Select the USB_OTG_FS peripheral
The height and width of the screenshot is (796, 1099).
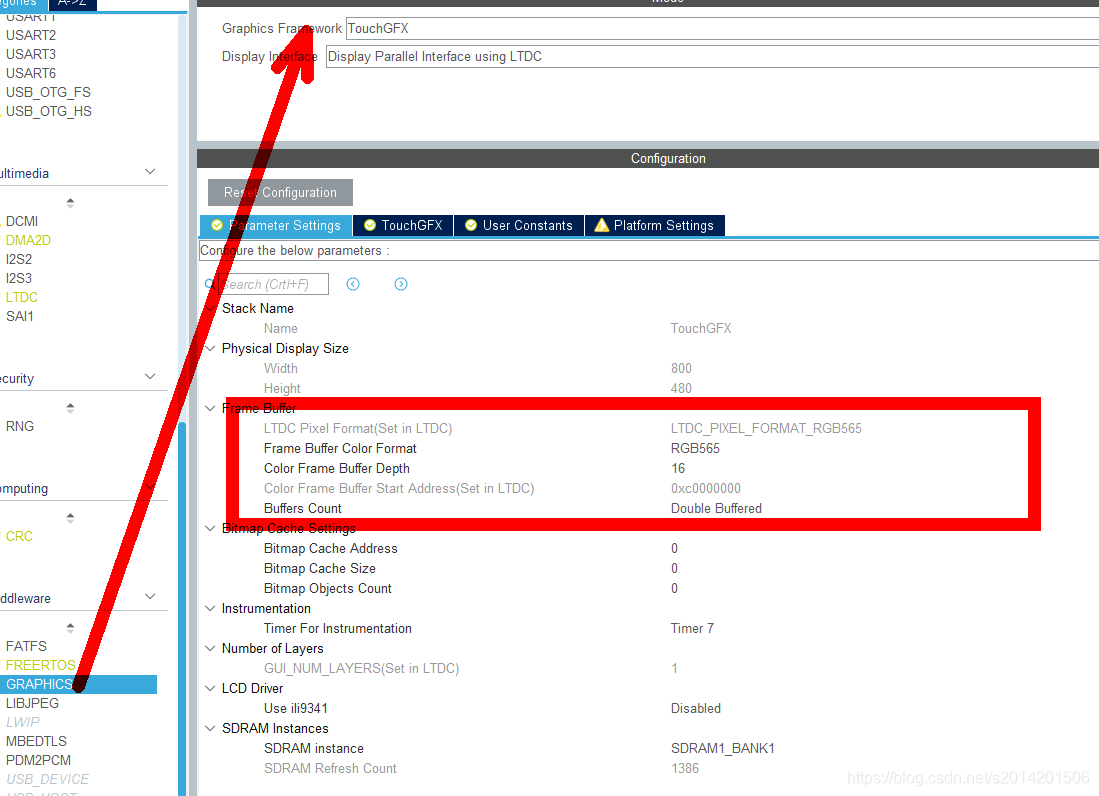[48, 92]
